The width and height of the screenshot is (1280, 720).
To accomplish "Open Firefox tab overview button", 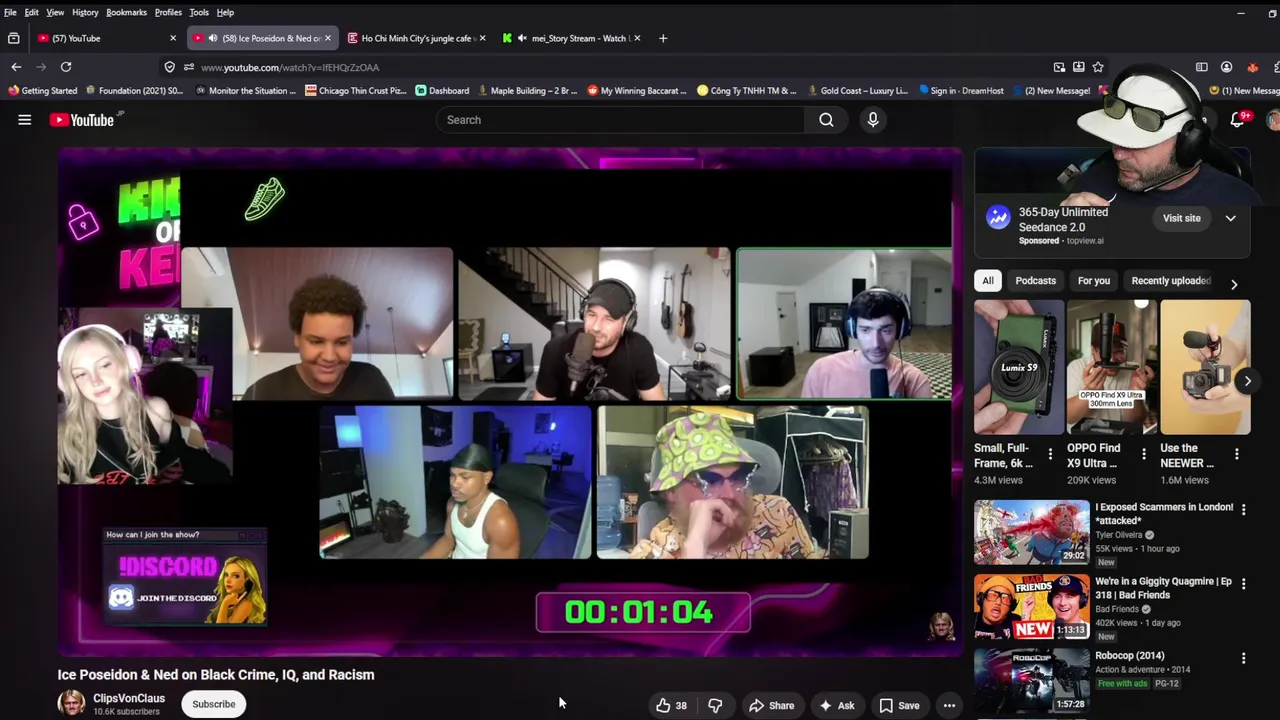I will 13,38.
